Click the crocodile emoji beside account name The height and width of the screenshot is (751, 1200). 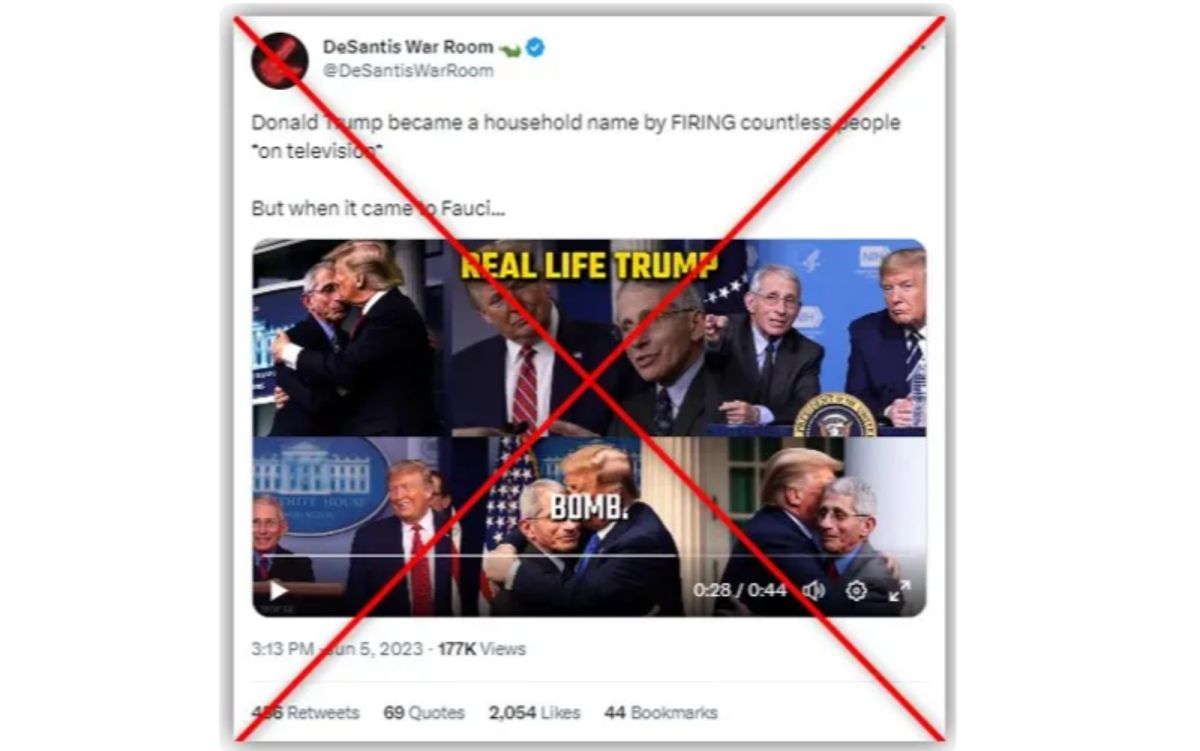click(510, 48)
